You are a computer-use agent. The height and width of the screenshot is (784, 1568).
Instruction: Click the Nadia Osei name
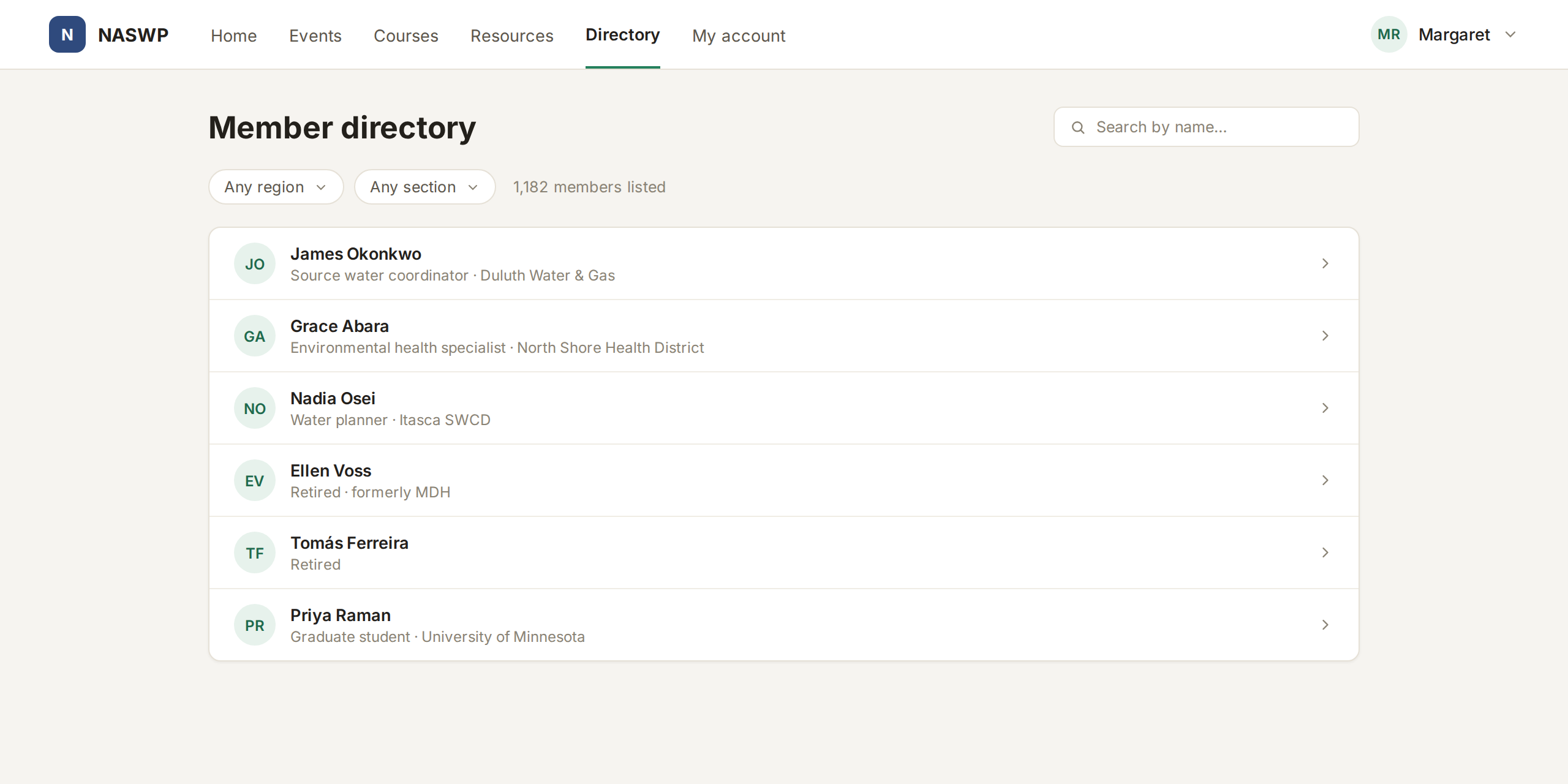point(333,398)
